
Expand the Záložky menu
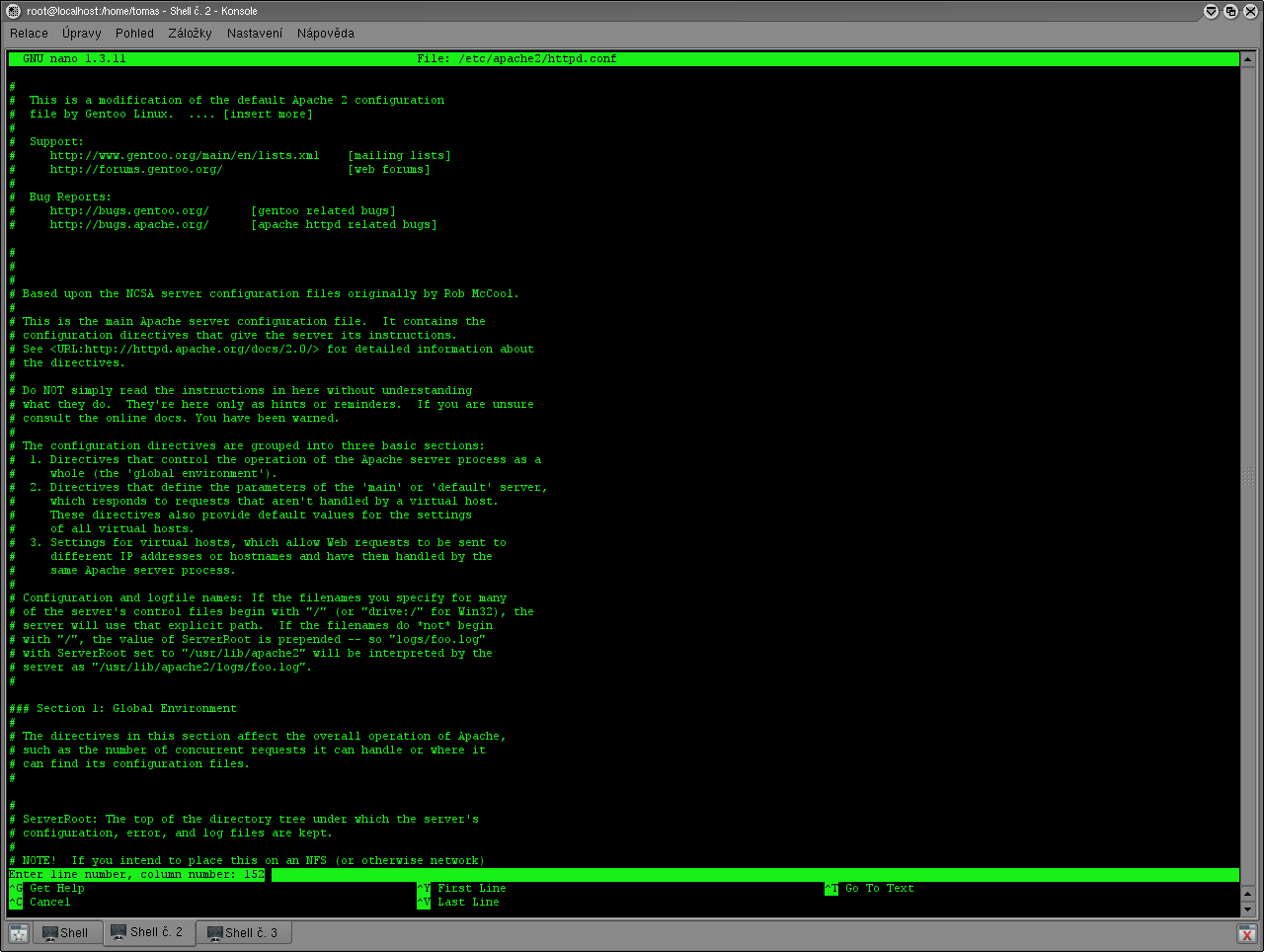click(190, 34)
